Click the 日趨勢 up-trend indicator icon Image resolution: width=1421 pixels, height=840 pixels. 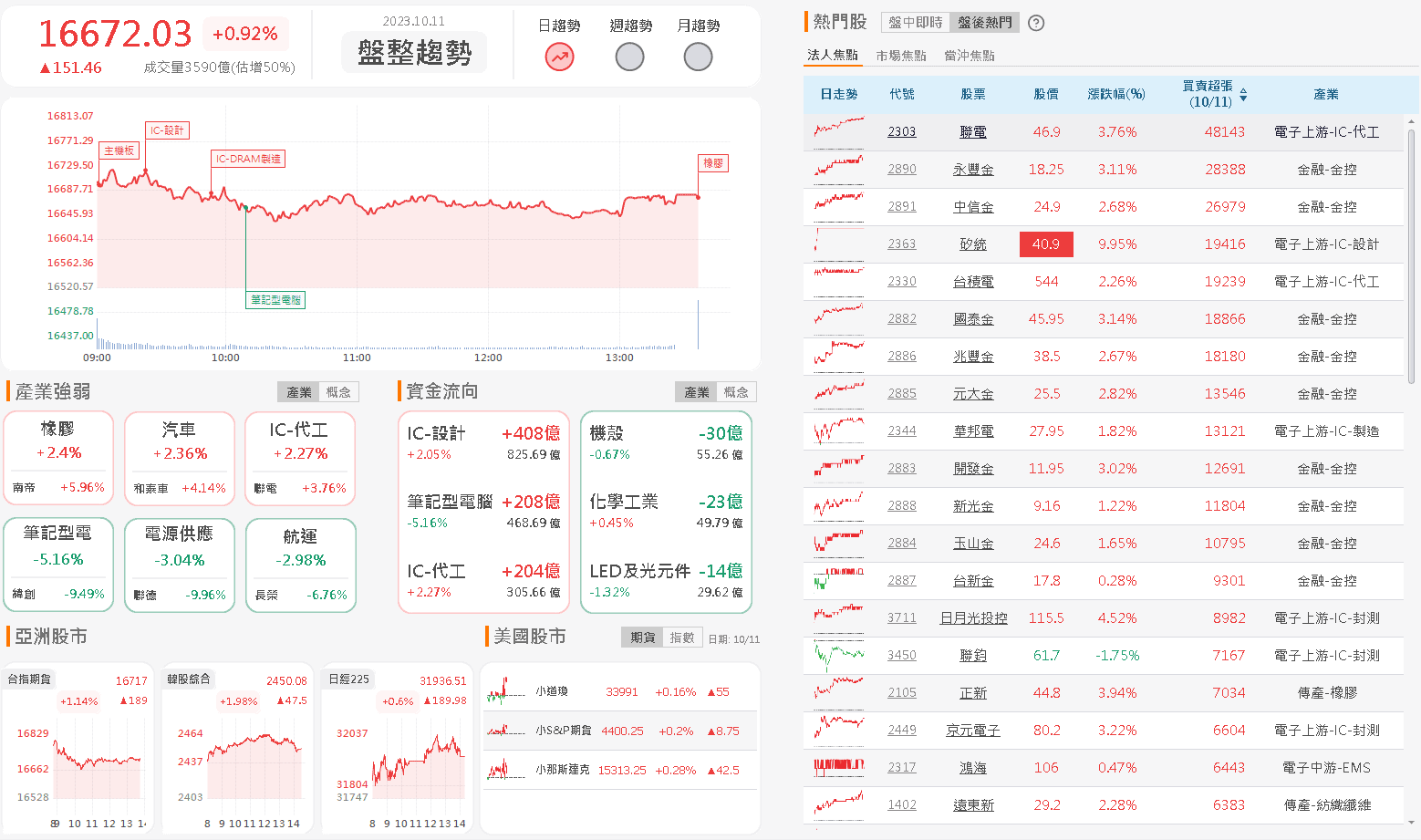tap(559, 57)
